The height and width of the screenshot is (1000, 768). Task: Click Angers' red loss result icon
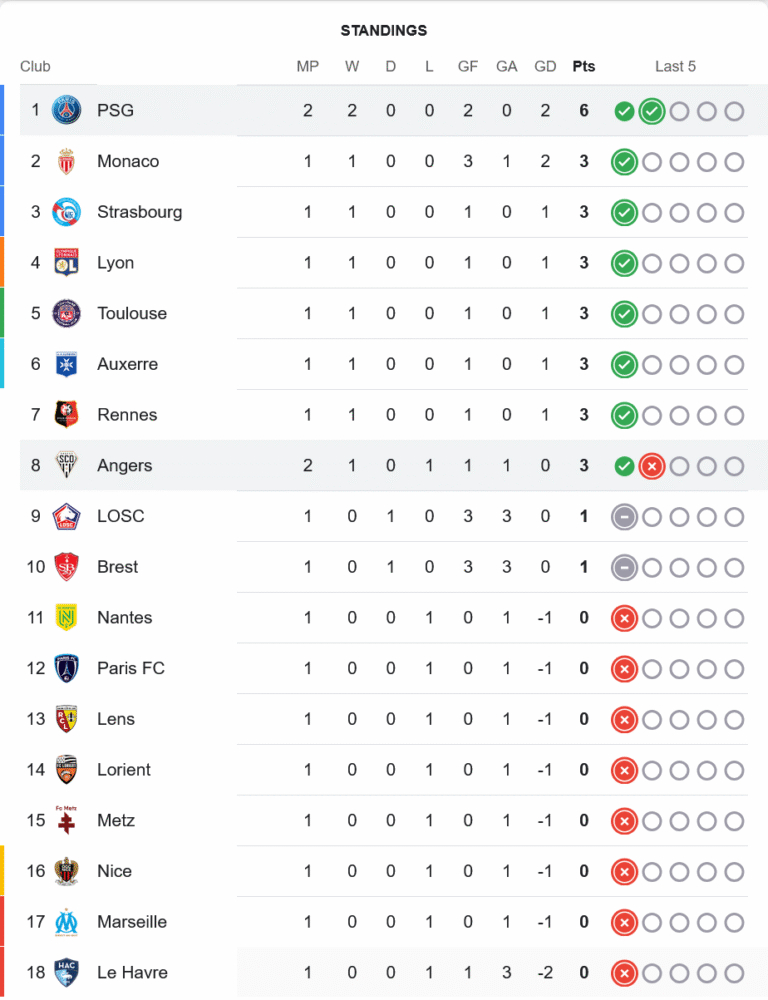pyautogui.click(x=652, y=466)
